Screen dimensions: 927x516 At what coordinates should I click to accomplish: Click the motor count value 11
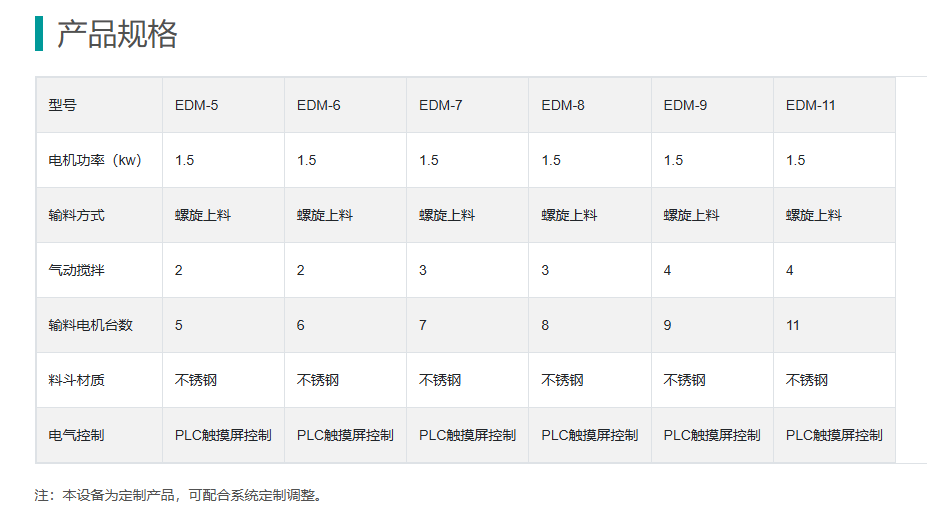(793, 325)
